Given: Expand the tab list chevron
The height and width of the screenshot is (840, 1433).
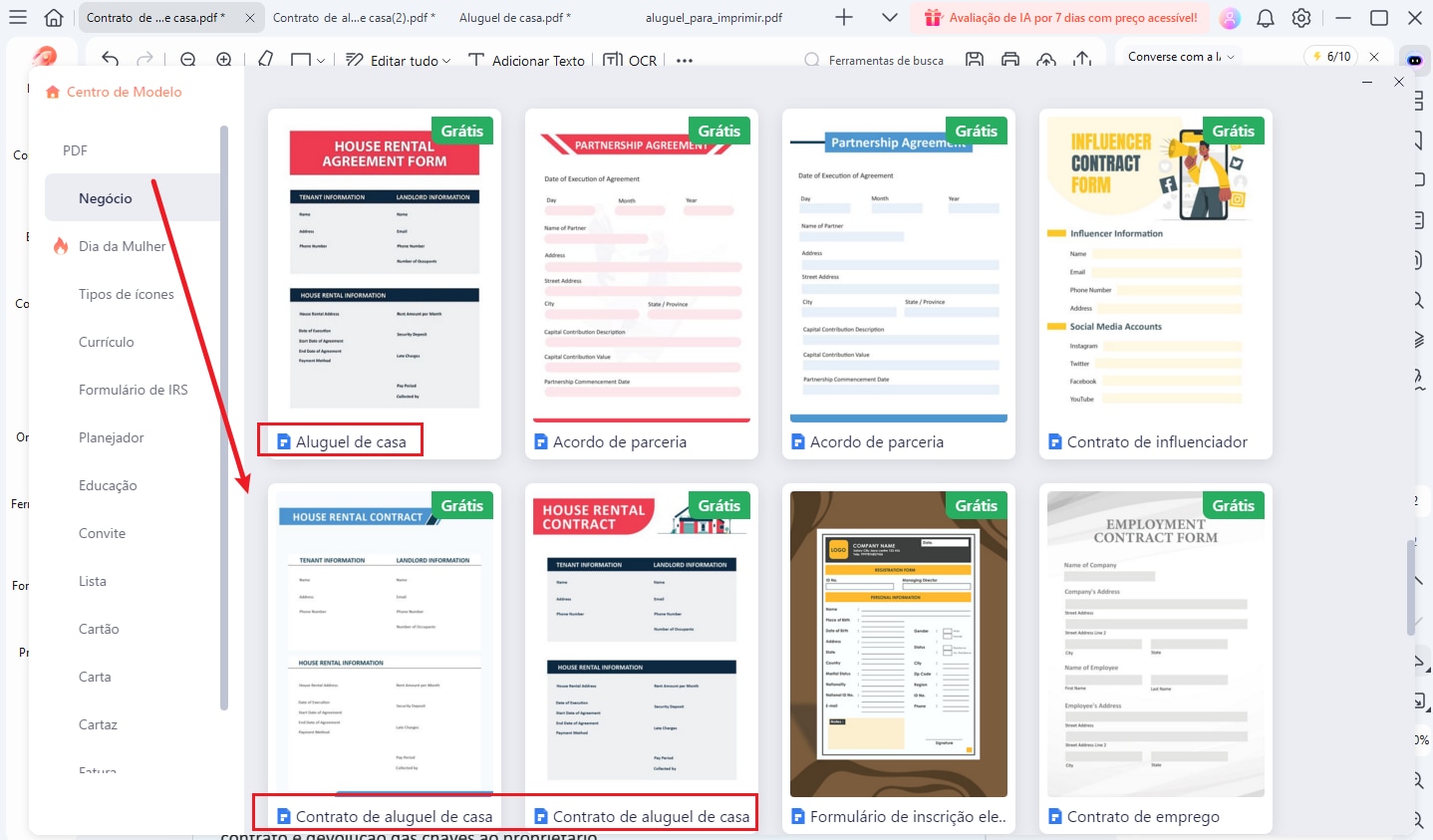Looking at the screenshot, I should tap(890, 18).
